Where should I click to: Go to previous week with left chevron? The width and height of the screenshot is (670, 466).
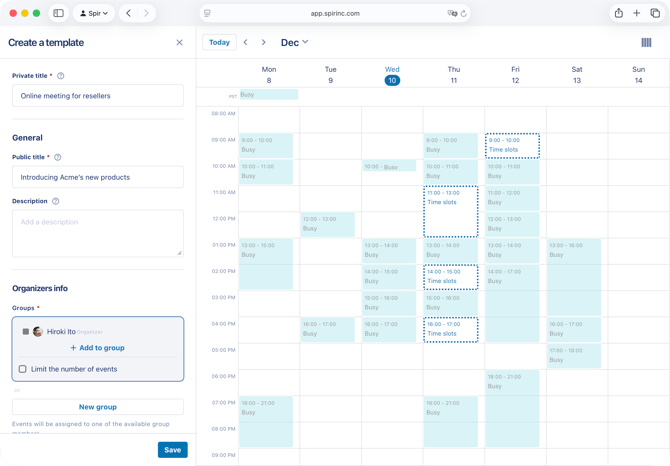[246, 43]
